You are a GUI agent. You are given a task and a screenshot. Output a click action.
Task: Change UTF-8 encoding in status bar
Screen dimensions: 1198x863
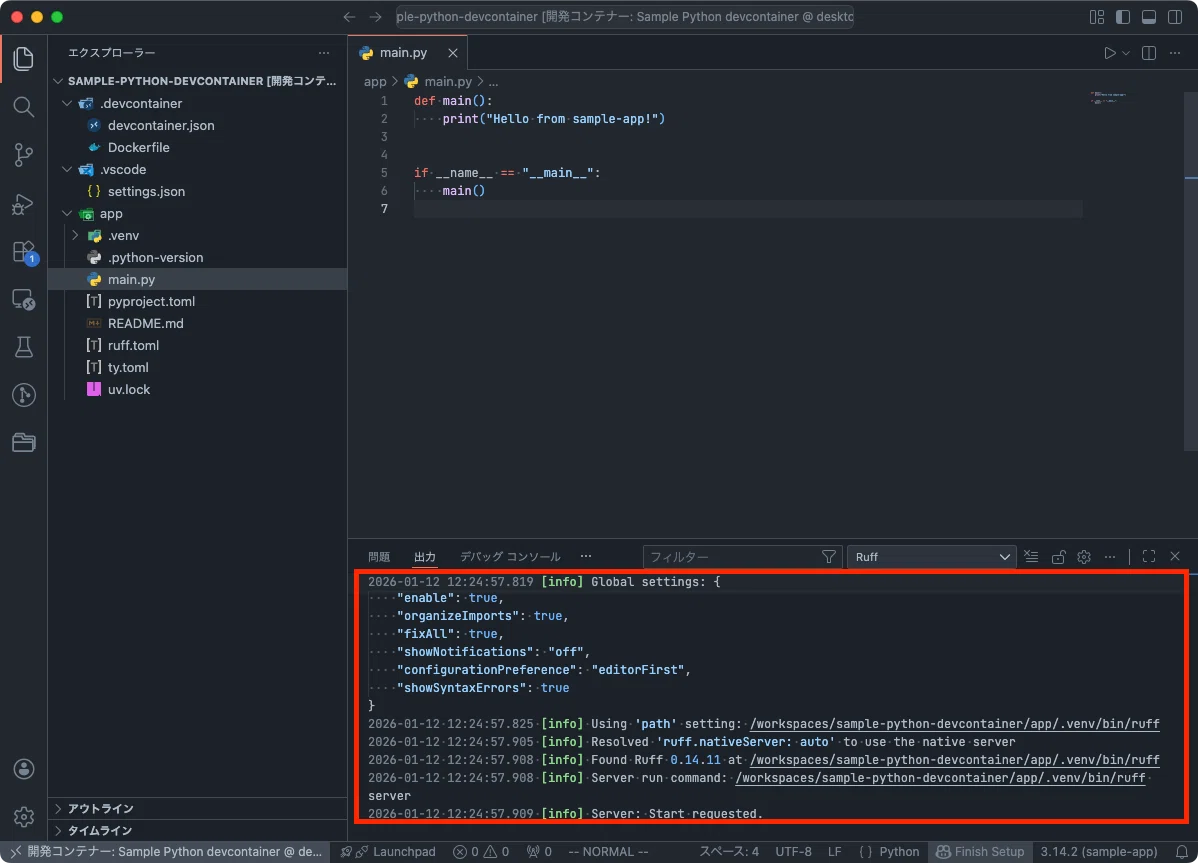tap(793, 852)
